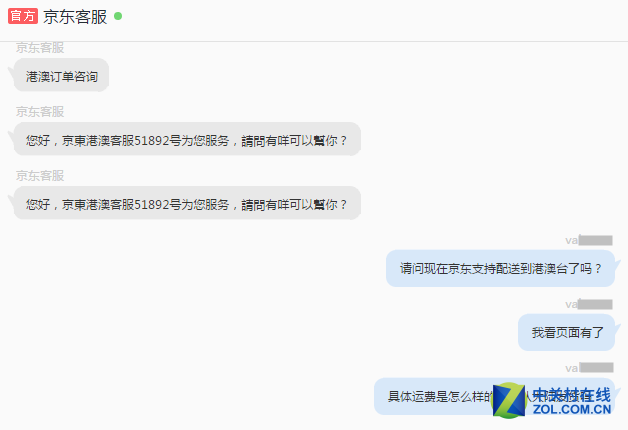
Task: Click the tail of the 我看页面有了 bubble
Action: point(618,331)
